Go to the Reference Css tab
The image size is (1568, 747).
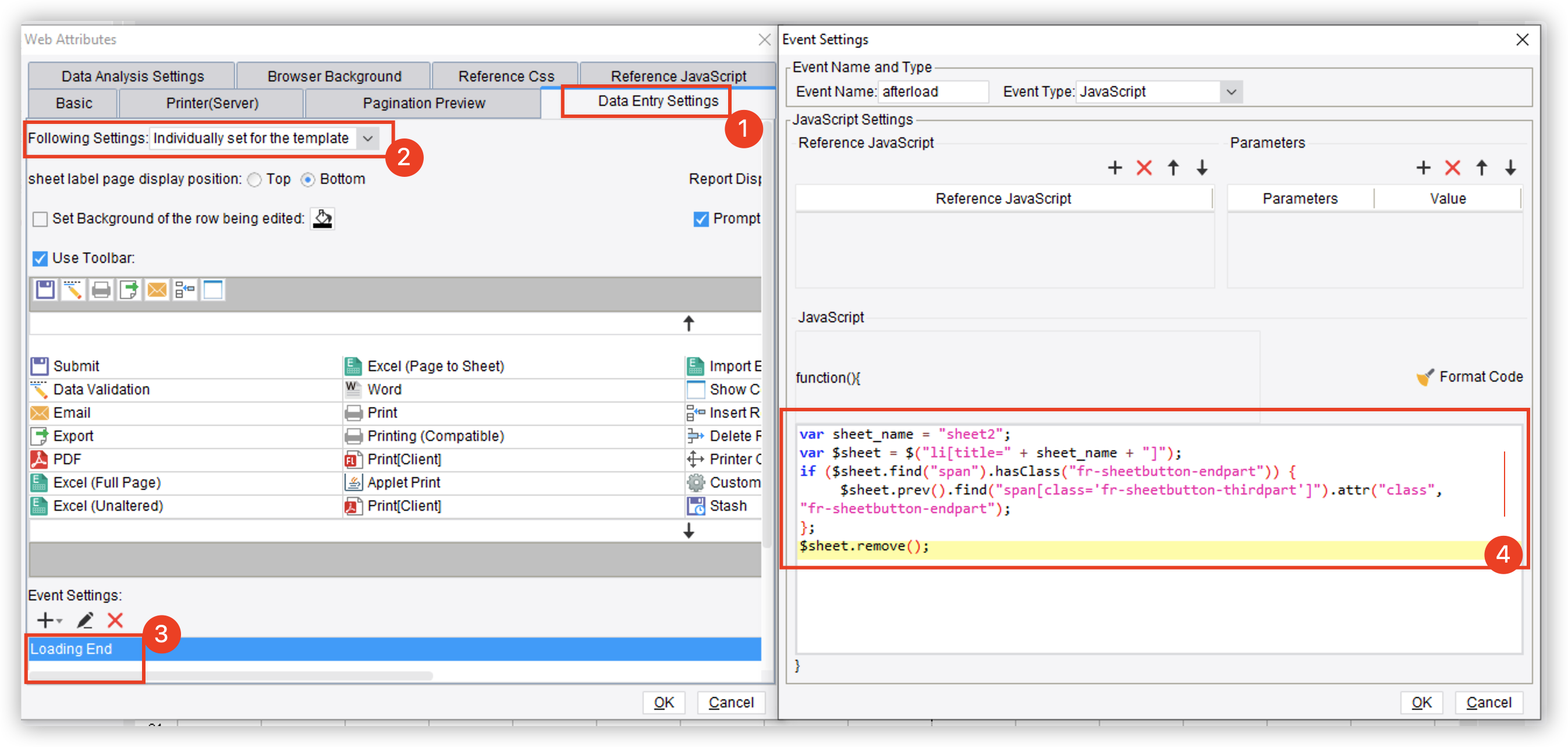click(506, 76)
